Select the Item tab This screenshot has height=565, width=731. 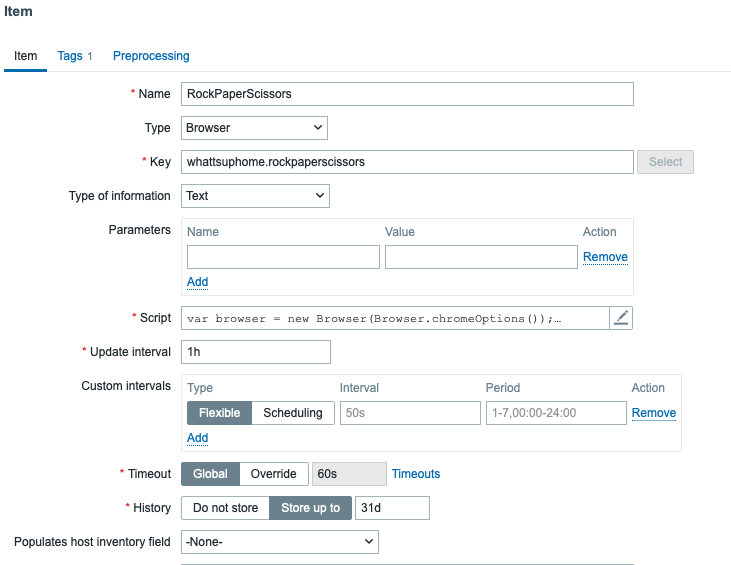point(25,56)
